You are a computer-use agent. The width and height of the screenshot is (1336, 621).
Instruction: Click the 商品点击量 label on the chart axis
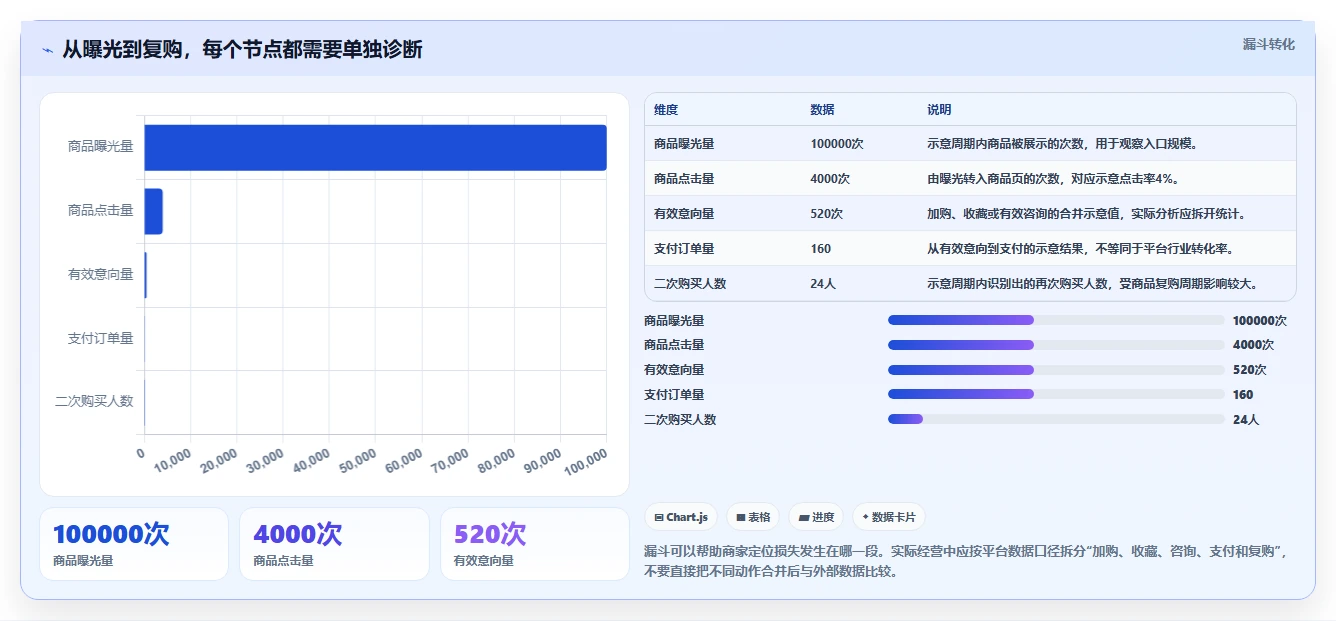coord(100,211)
